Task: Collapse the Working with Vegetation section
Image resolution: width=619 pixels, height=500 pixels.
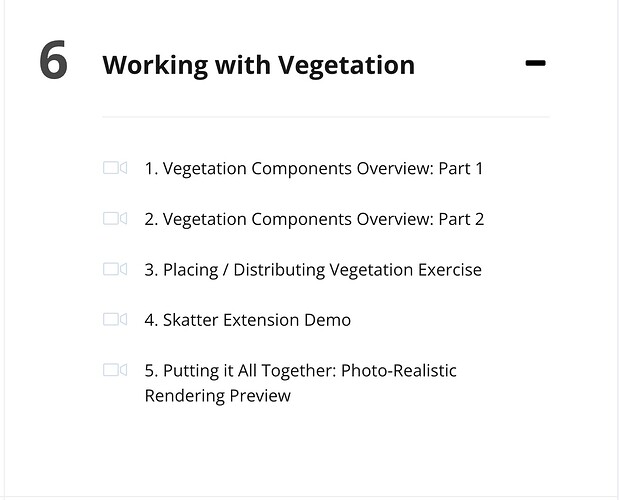Action: (x=535, y=63)
